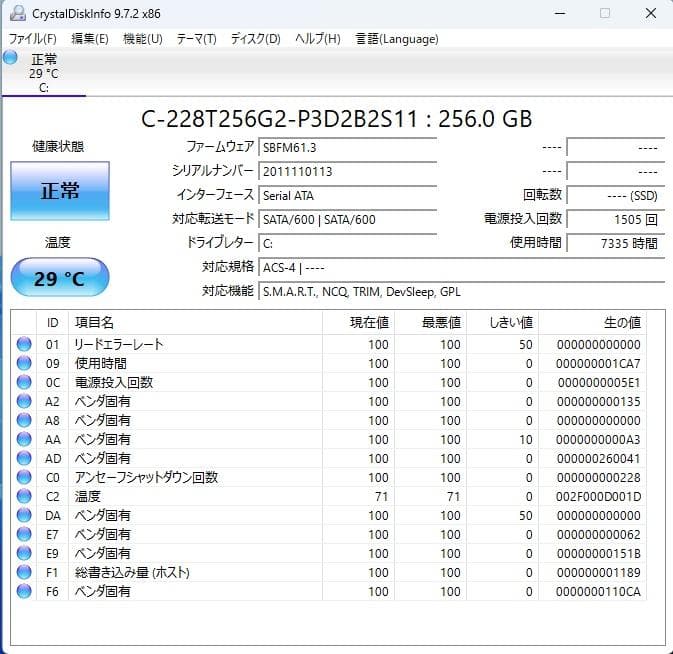Image resolution: width=673 pixels, height=654 pixels.
Task: Click the status orb for リードエラーレート row
Action: coord(24,344)
